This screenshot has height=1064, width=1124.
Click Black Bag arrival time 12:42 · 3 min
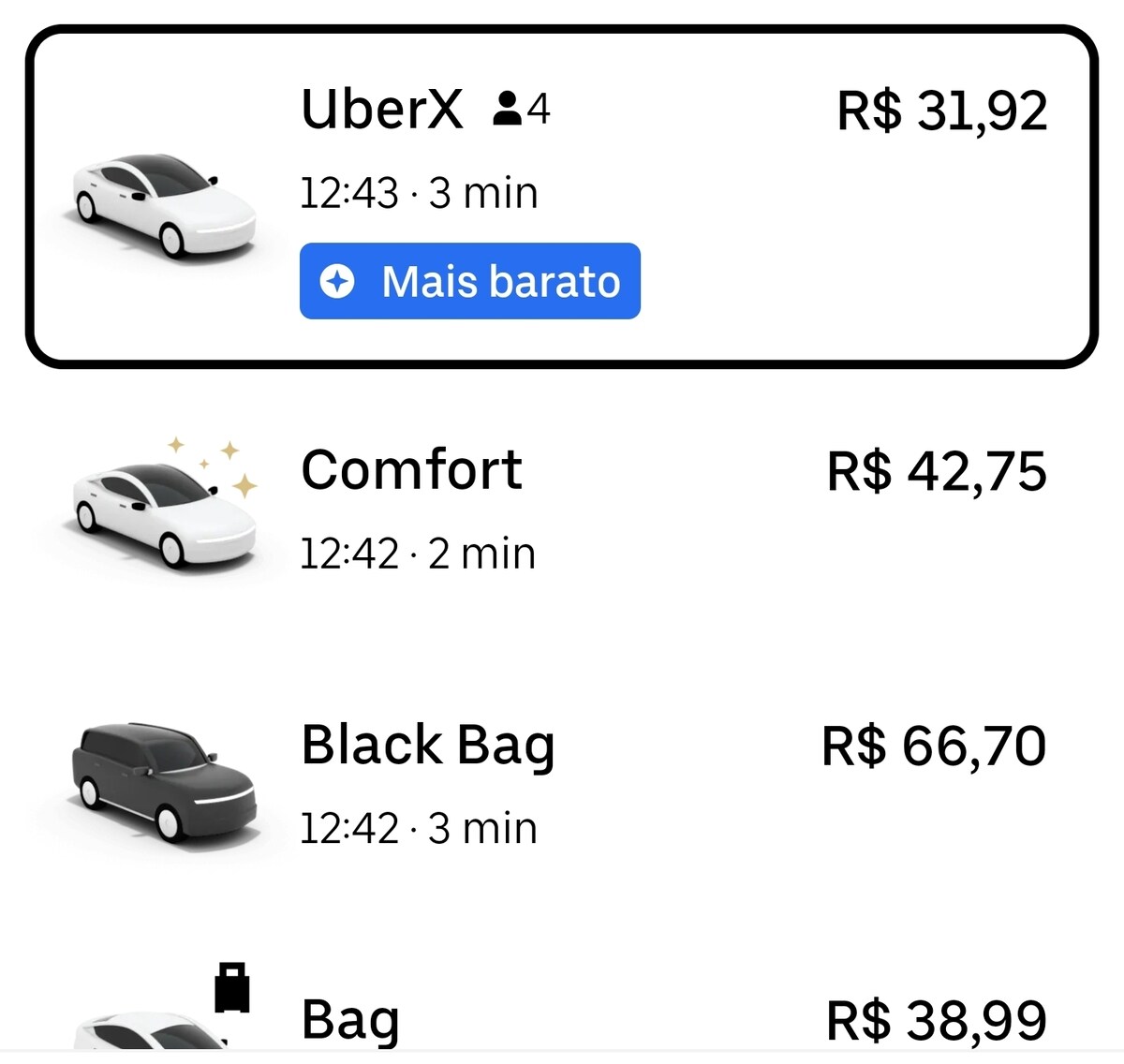point(419,829)
